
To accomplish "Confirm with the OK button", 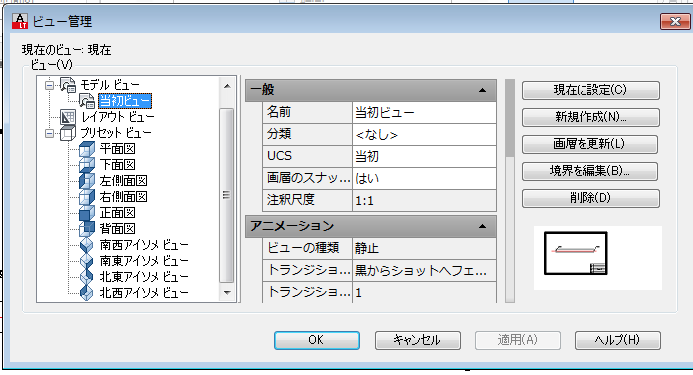I will coord(316,340).
